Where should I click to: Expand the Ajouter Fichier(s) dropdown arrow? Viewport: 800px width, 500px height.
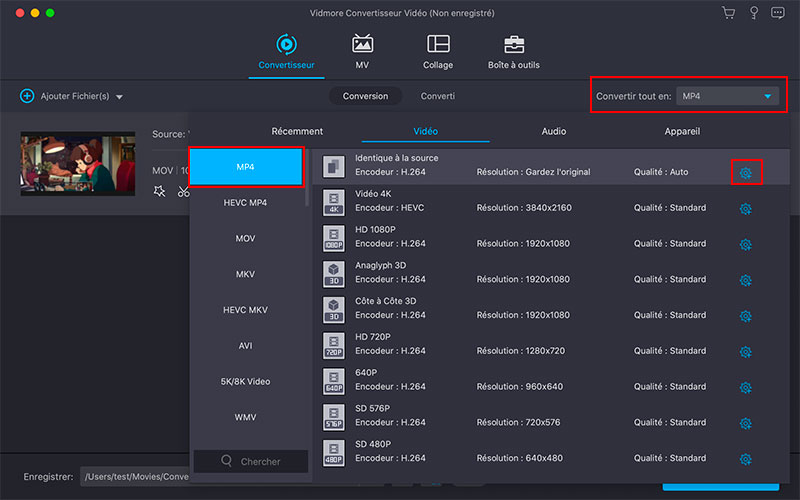point(119,97)
